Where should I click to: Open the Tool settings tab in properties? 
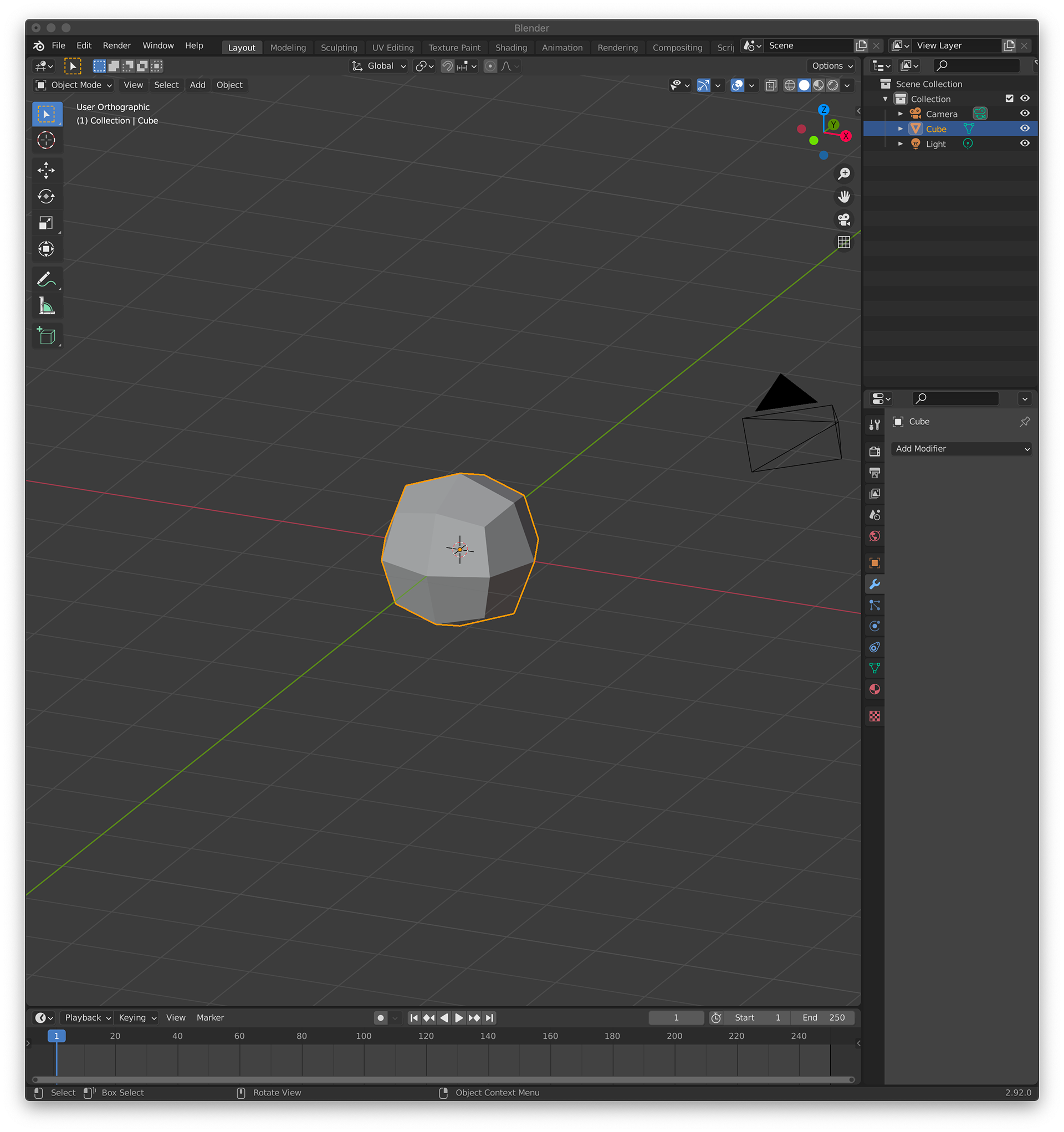click(x=874, y=425)
